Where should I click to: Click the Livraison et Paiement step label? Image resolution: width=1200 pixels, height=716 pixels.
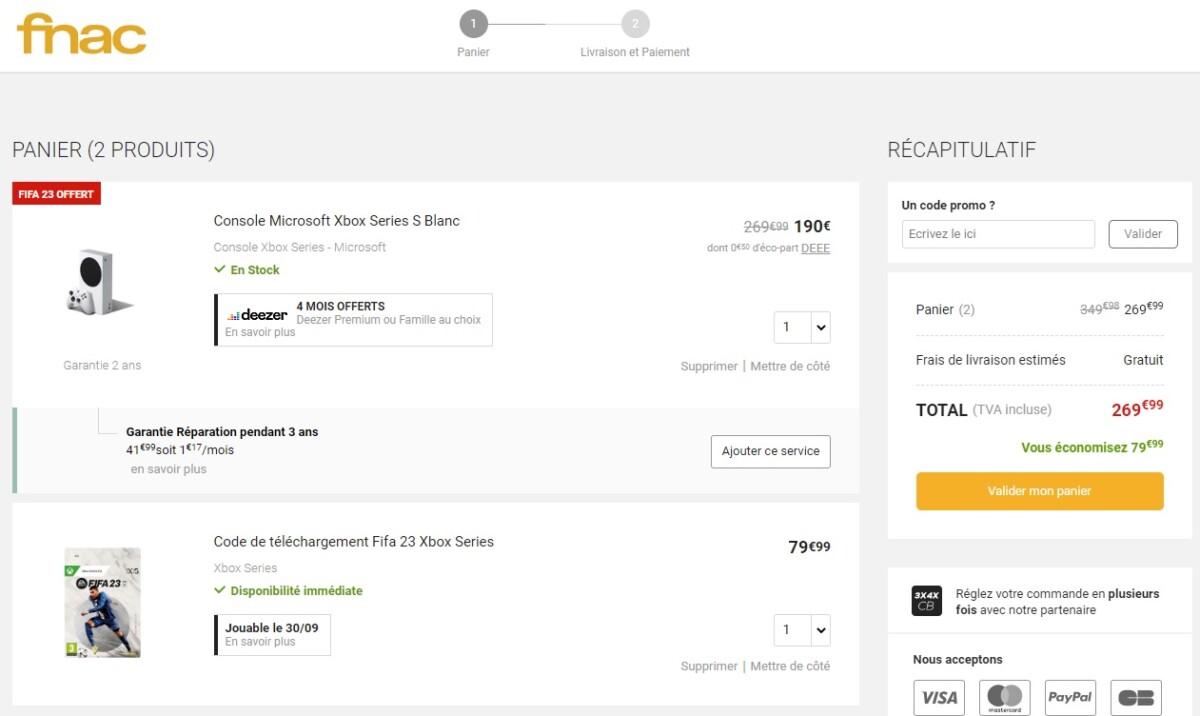coord(635,52)
